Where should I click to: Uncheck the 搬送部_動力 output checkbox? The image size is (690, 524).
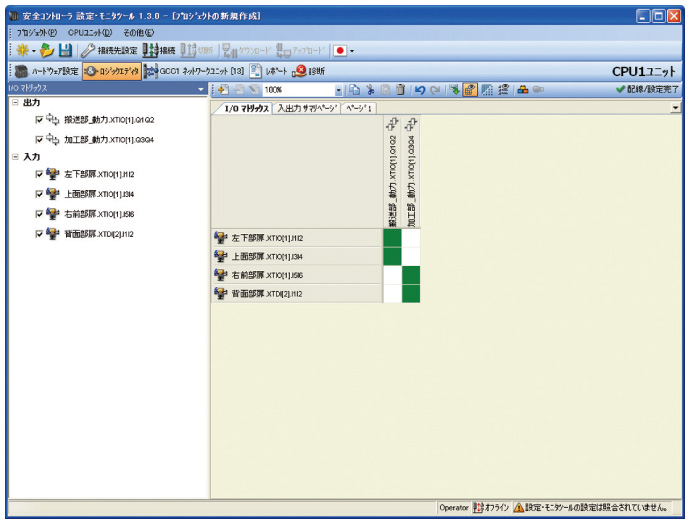point(39,120)
